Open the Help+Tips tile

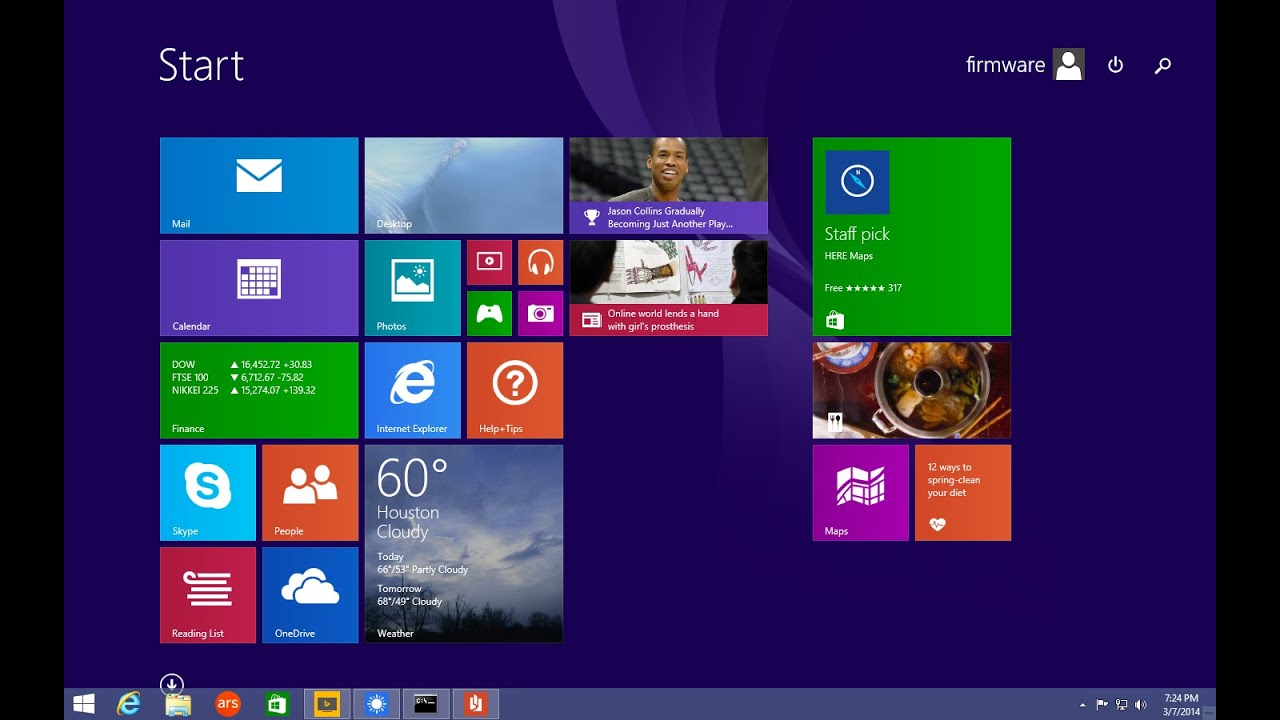[x=515, y=390]
